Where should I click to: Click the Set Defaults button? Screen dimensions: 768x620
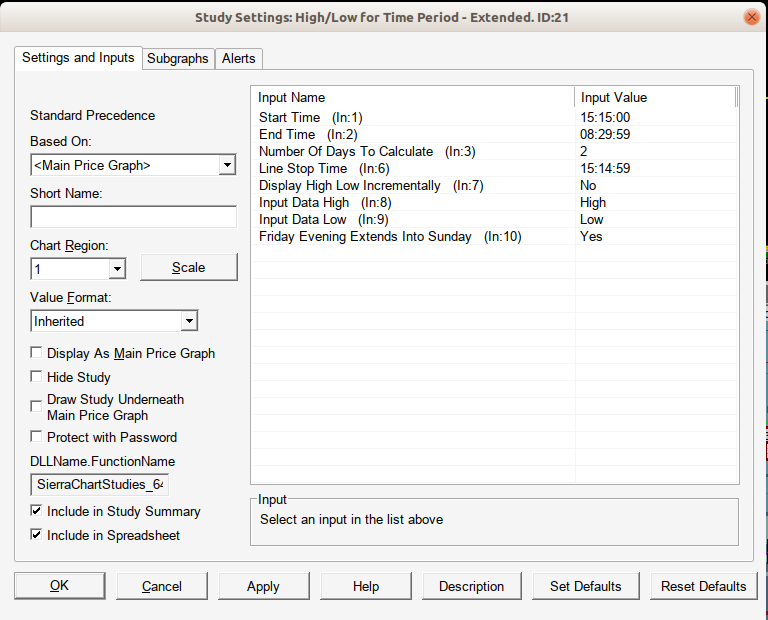coord(586,586)
